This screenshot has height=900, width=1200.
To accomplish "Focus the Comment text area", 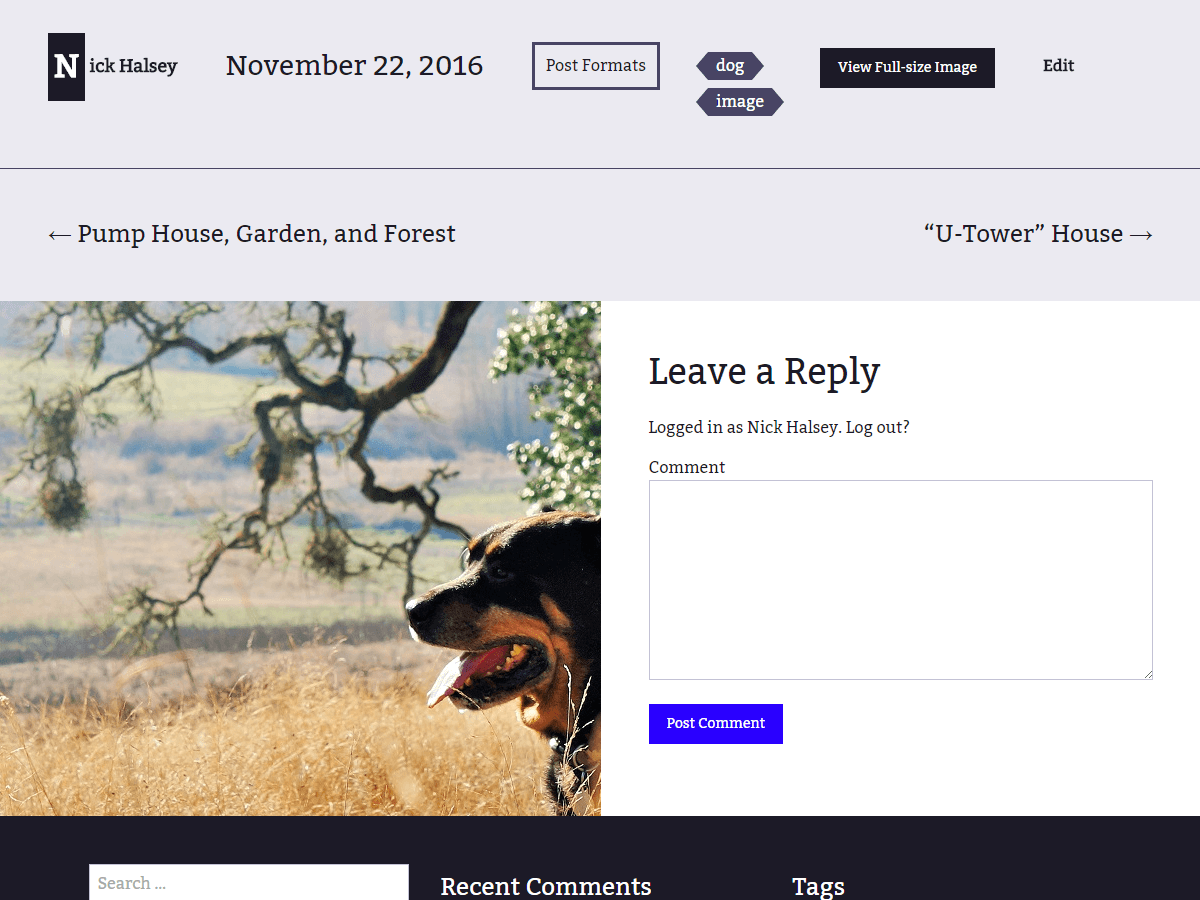I will (901, 580).
